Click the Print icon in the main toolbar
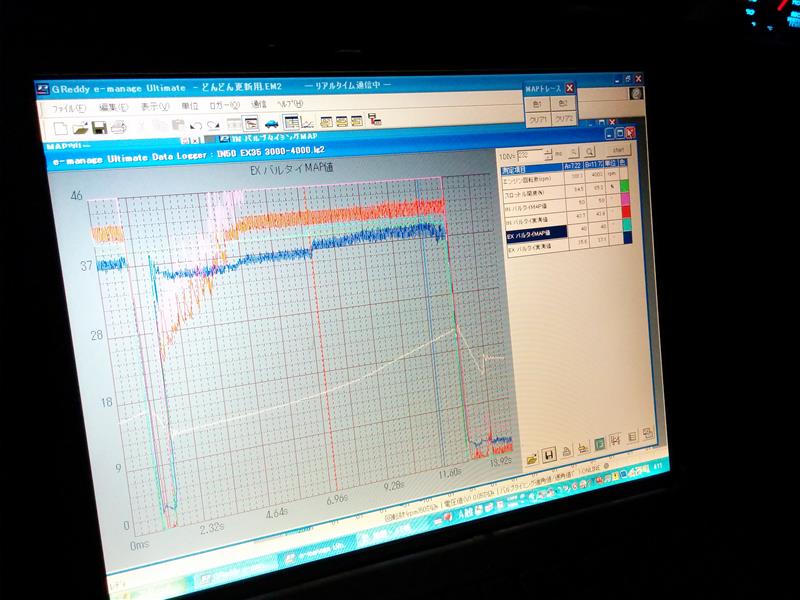This screenshot has height=600, width=800. (118, 127)
